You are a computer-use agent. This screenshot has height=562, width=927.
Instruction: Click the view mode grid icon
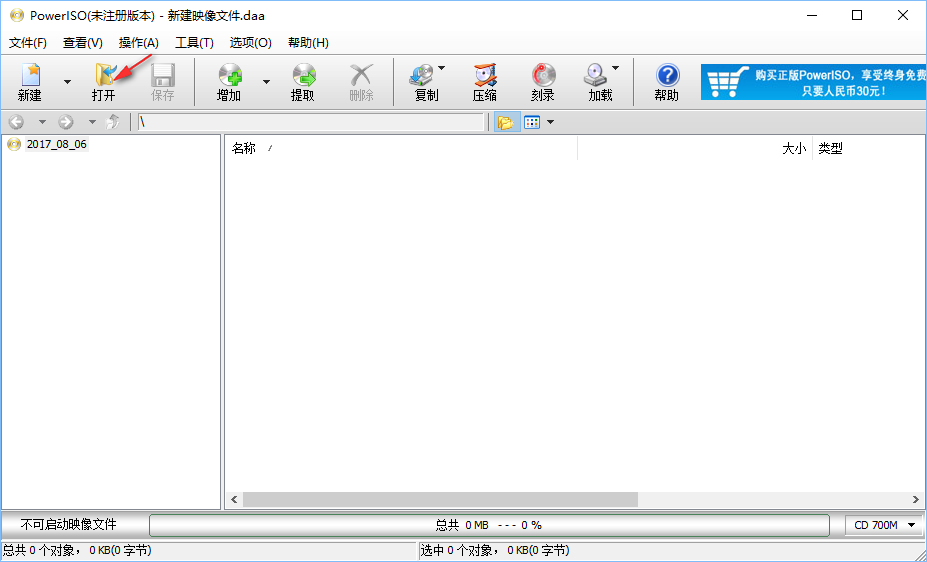point(532,122)
